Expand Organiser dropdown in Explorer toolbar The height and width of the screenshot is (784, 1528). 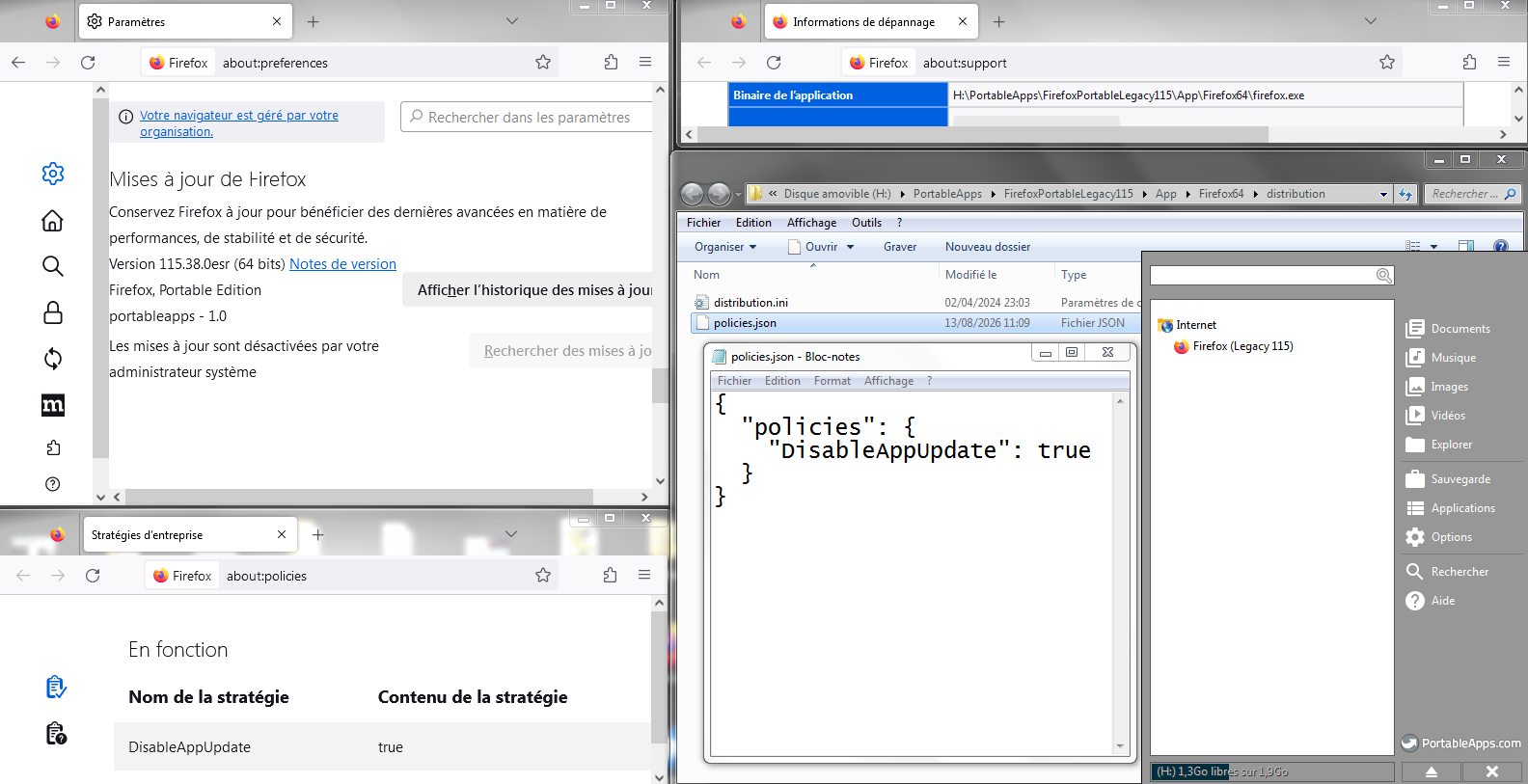725,247
